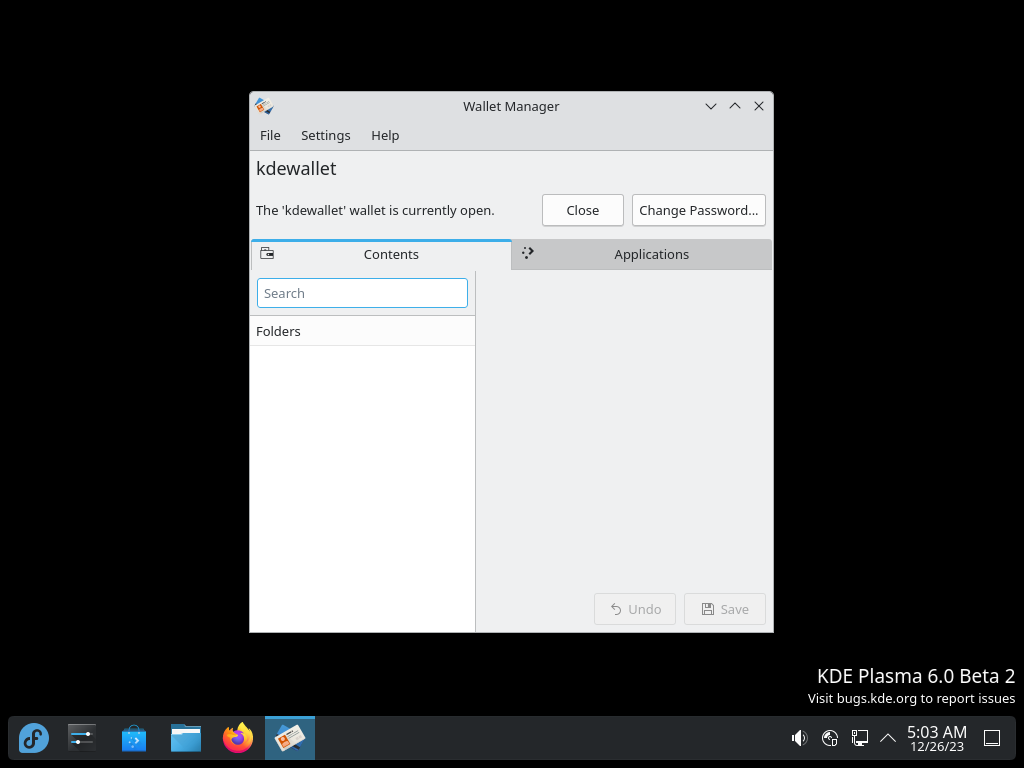The width and height of the screenshot is (1024, 768).
Task: Switch to the Applications tab
Action: pos(642,255)
